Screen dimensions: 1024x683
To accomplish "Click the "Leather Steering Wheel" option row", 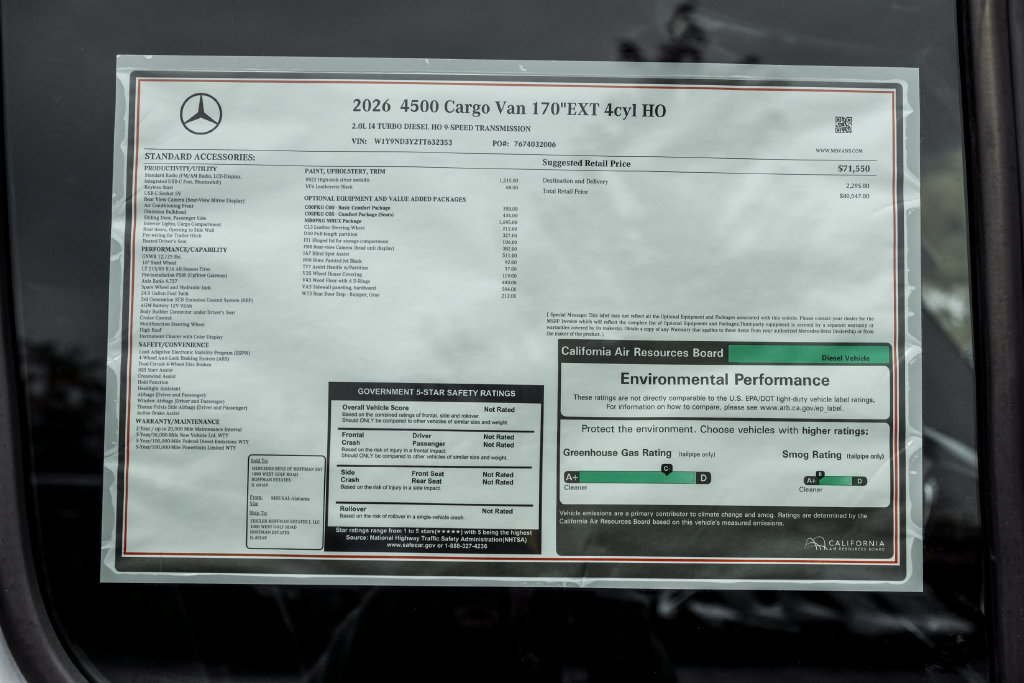I will click(x=410, y=228).
